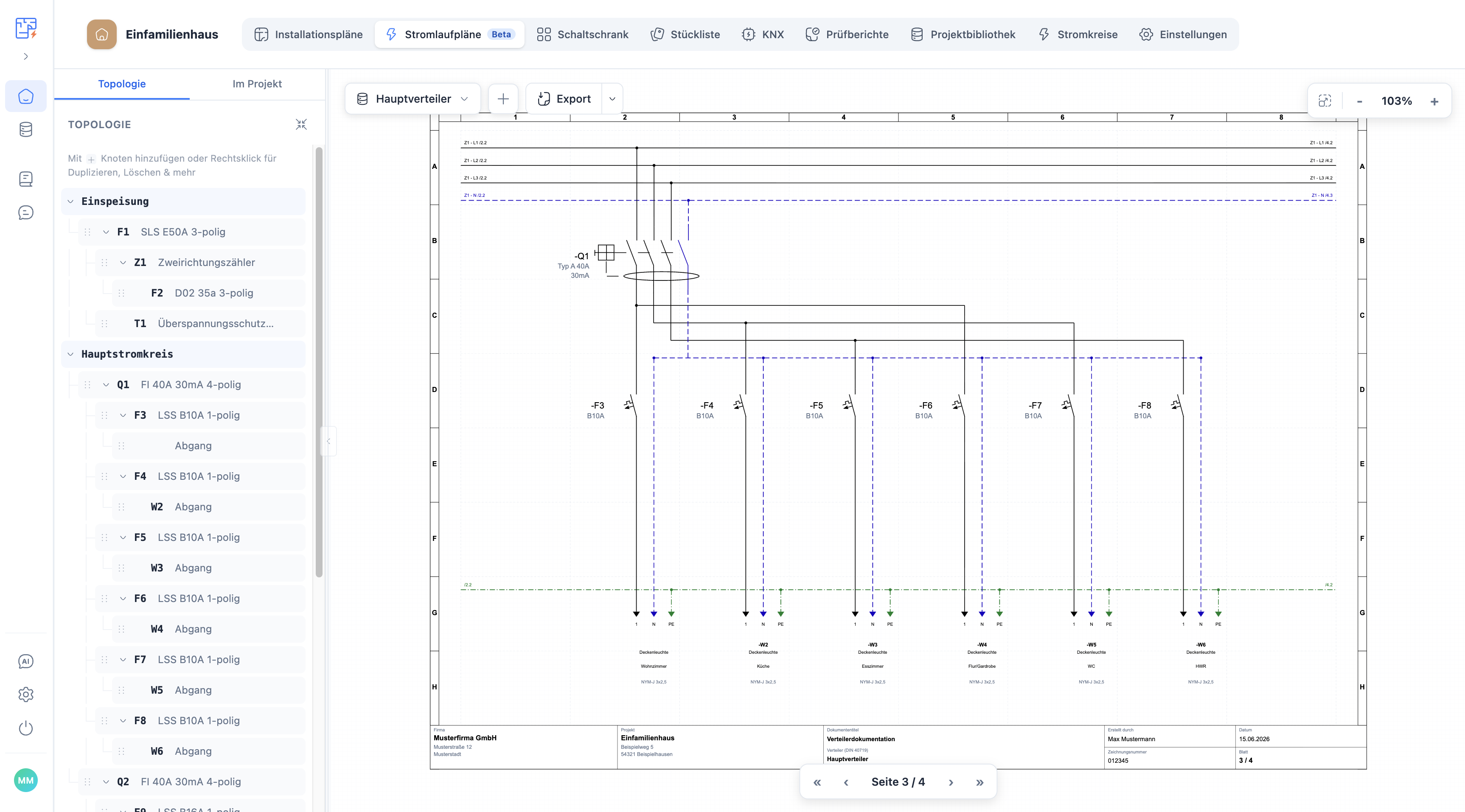
Task: Click the power logout icon
Action: coord(25,728)
